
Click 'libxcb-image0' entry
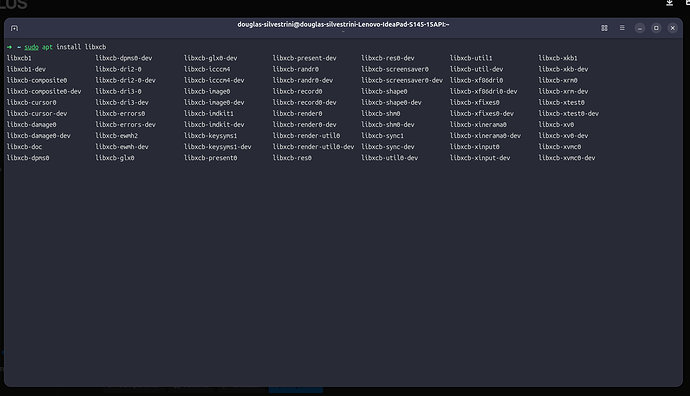click(x=207, y=91)
